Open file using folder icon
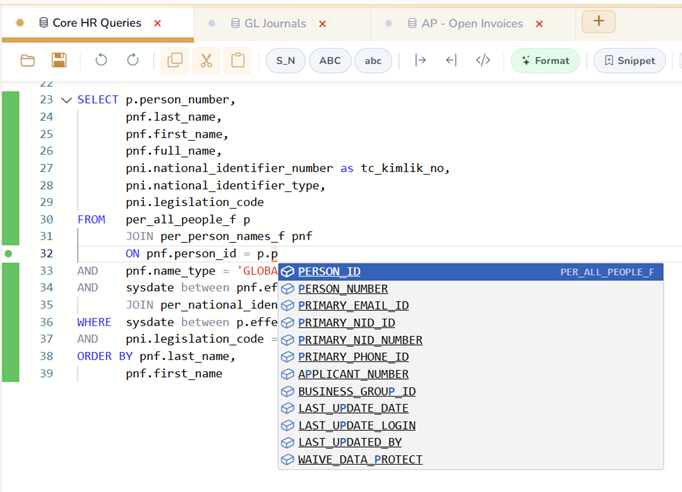 (x=27, y=60)
